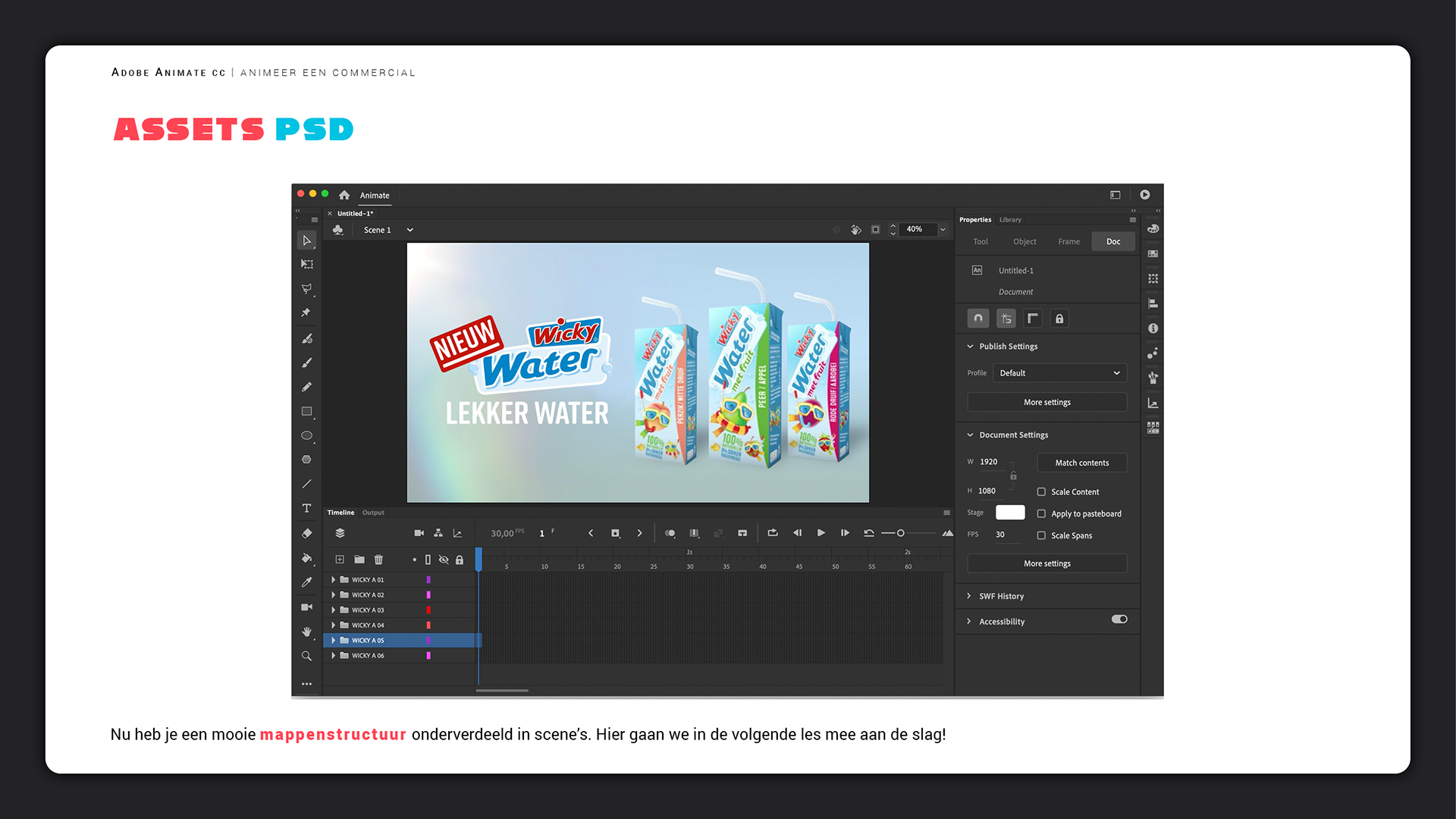Pick the Eyedropper tool
The image size is (1456, 819).
[306, 582]
